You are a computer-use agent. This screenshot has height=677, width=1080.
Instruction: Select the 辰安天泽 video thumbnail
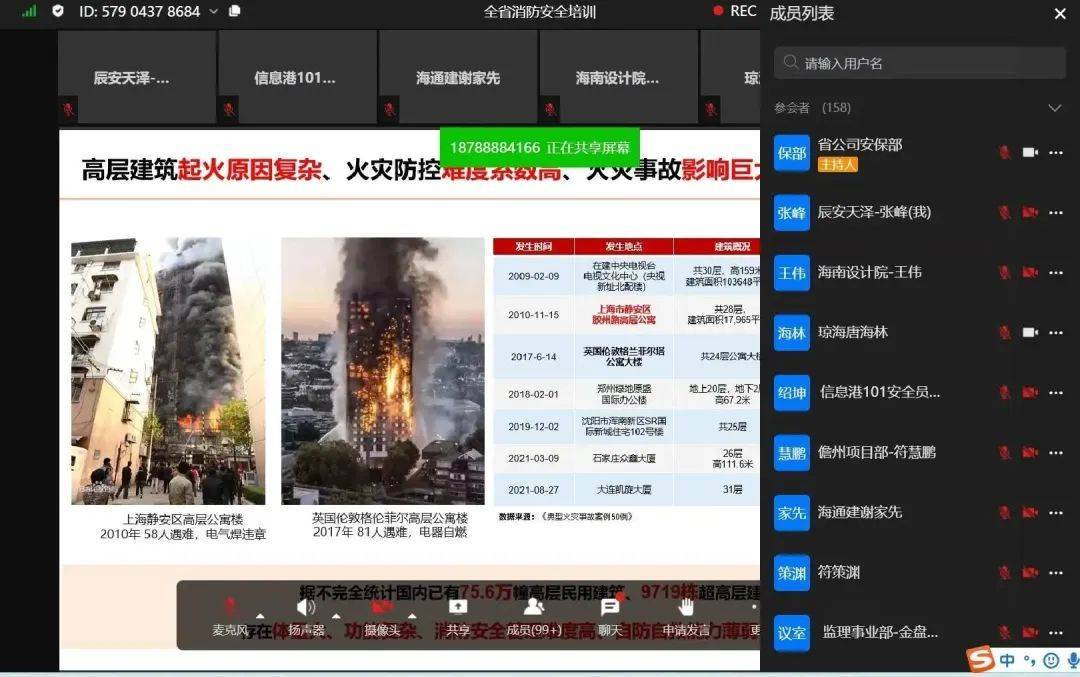click(136, 77)
